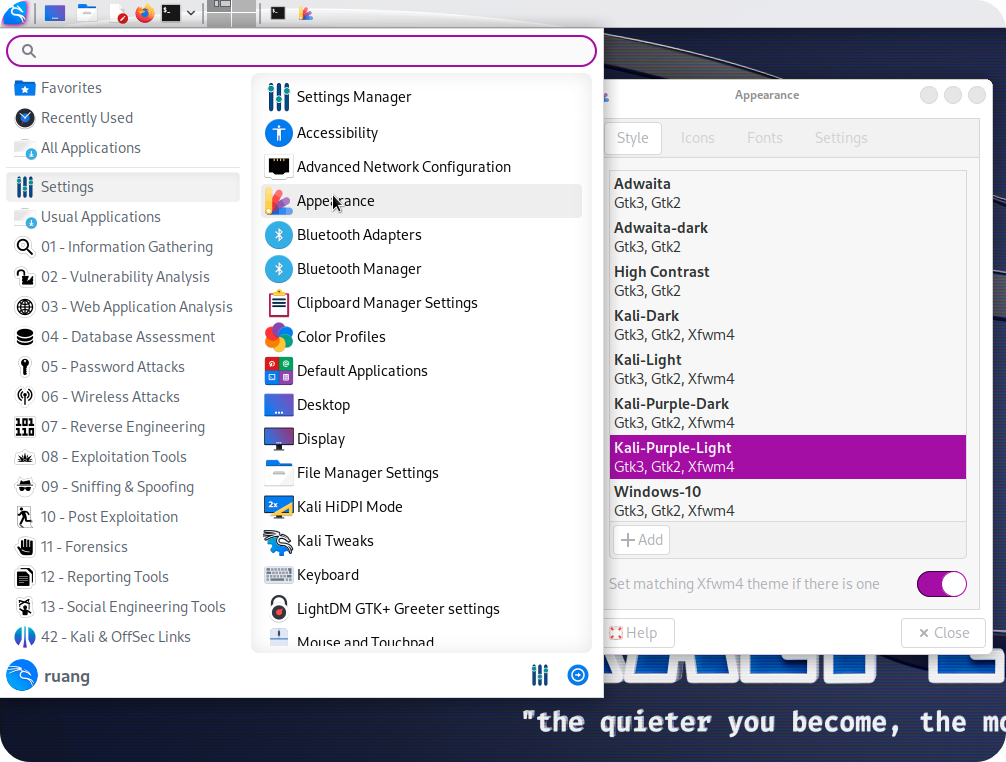Open terminal emulator from top panel
This screenshot has height=762, width=1006.
coord(171,13)
